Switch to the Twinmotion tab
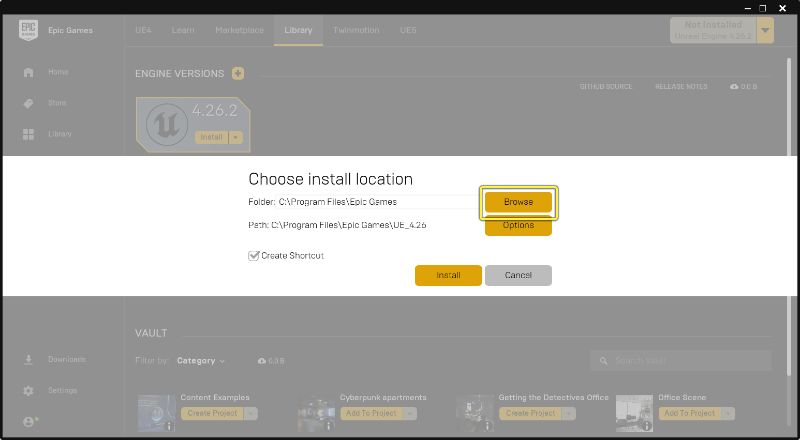 point(356,30)
